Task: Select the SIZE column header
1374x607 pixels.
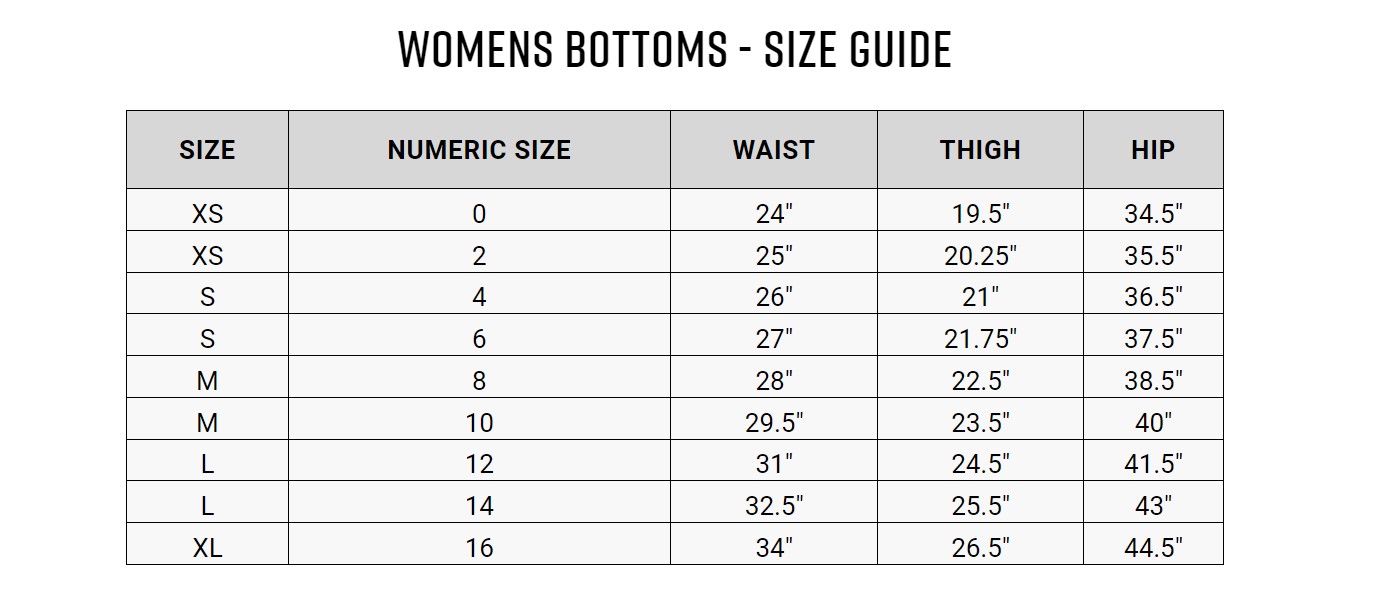Action: click(x=207, y=150)
